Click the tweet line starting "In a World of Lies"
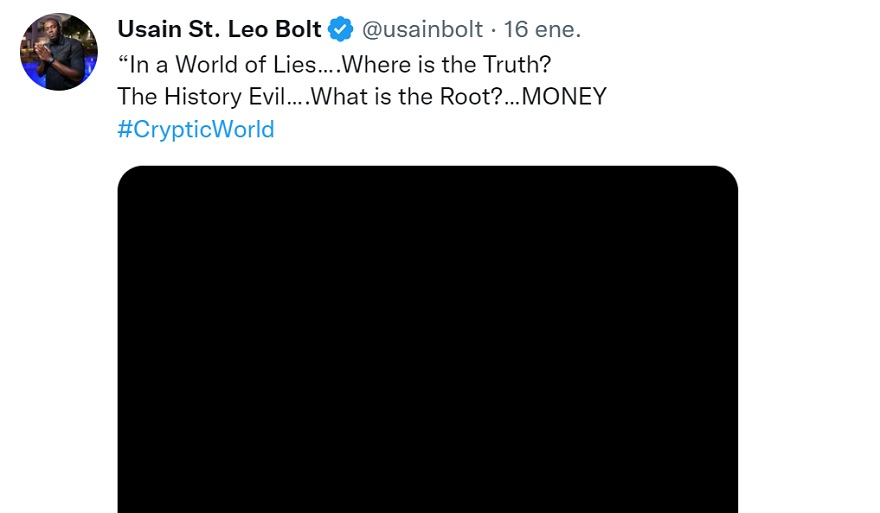Screen dimensions: 880x513 coord(334,63)
